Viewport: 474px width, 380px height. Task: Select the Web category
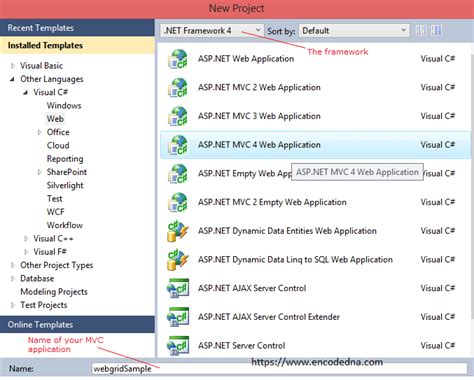[x=55, y=119]
